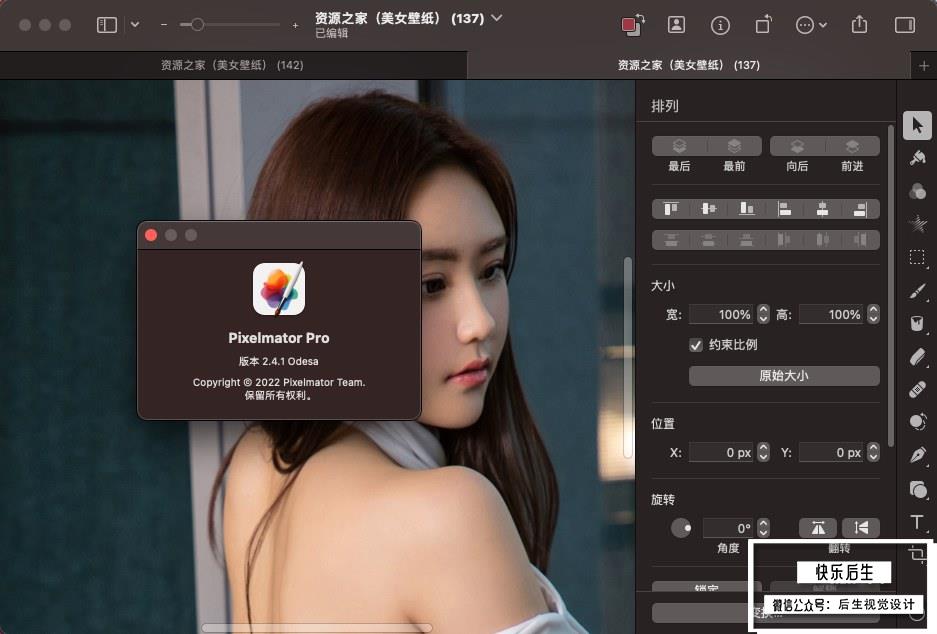
Task: Click the rotation angle dial
Action: click(681, 528)
